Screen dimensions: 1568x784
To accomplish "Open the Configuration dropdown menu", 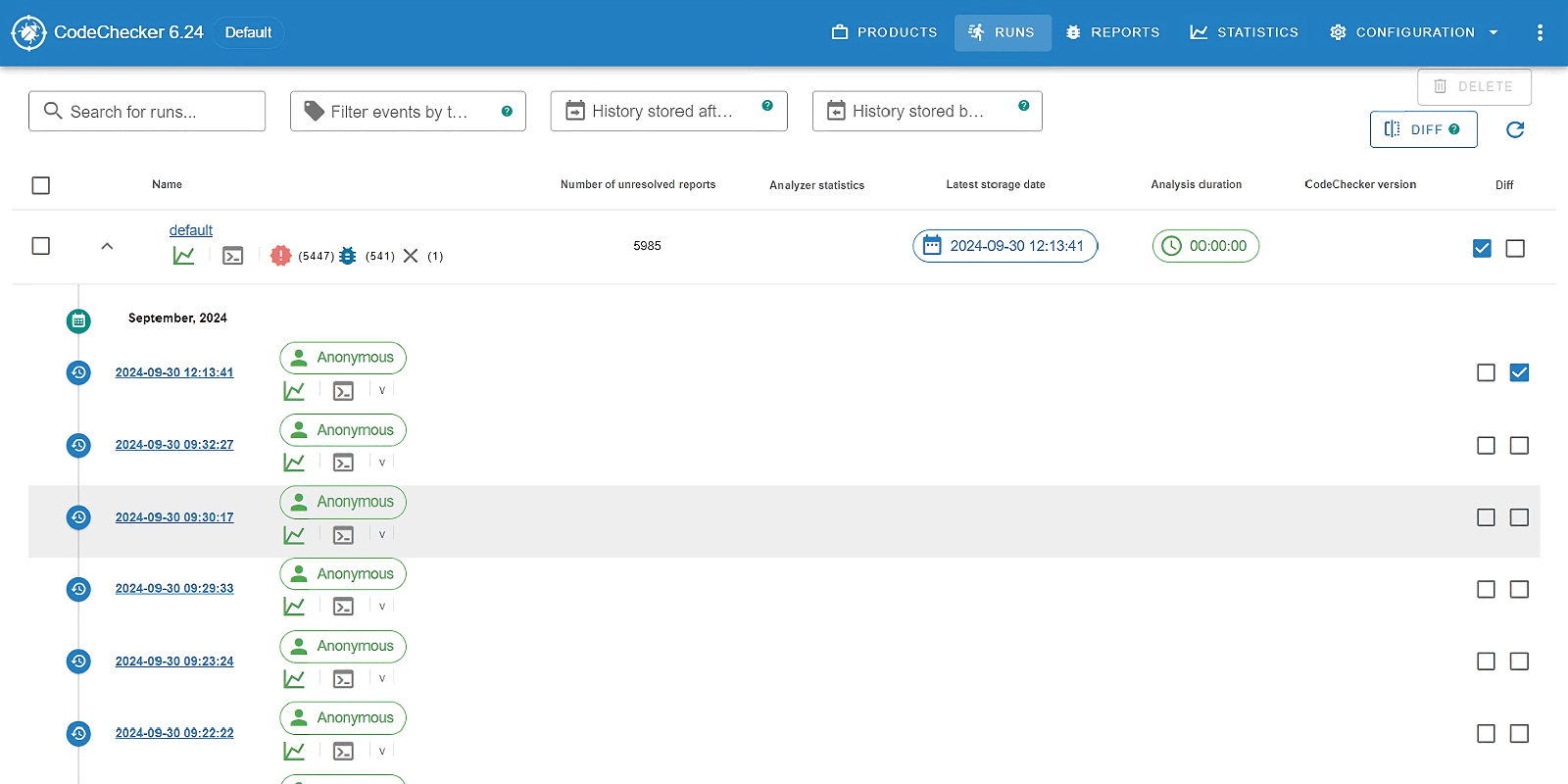I will tap(1413, 32).
